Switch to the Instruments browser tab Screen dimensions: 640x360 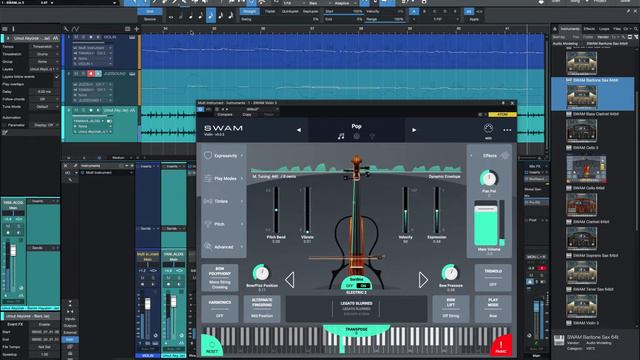click(x=570, y=29)
